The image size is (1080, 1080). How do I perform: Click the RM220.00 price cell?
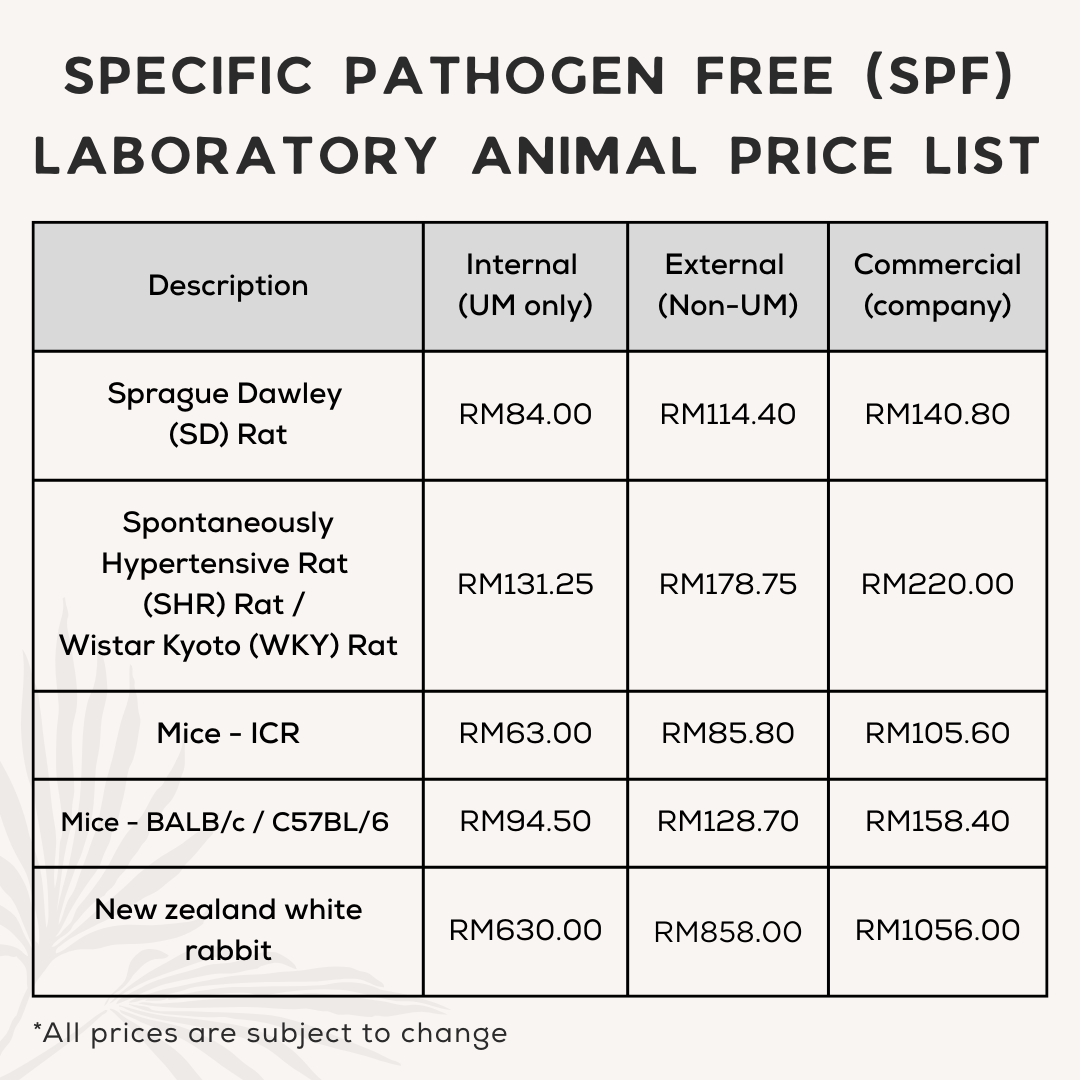[937, 584]
